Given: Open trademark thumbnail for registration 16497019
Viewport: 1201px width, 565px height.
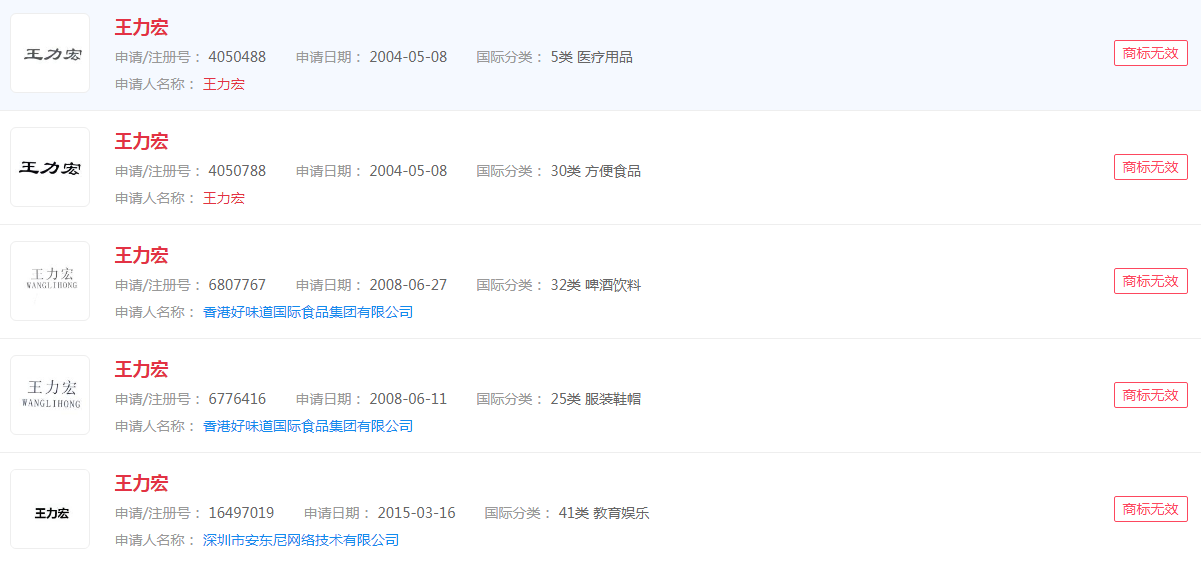Looking at the screenshot, I should 50,509.
